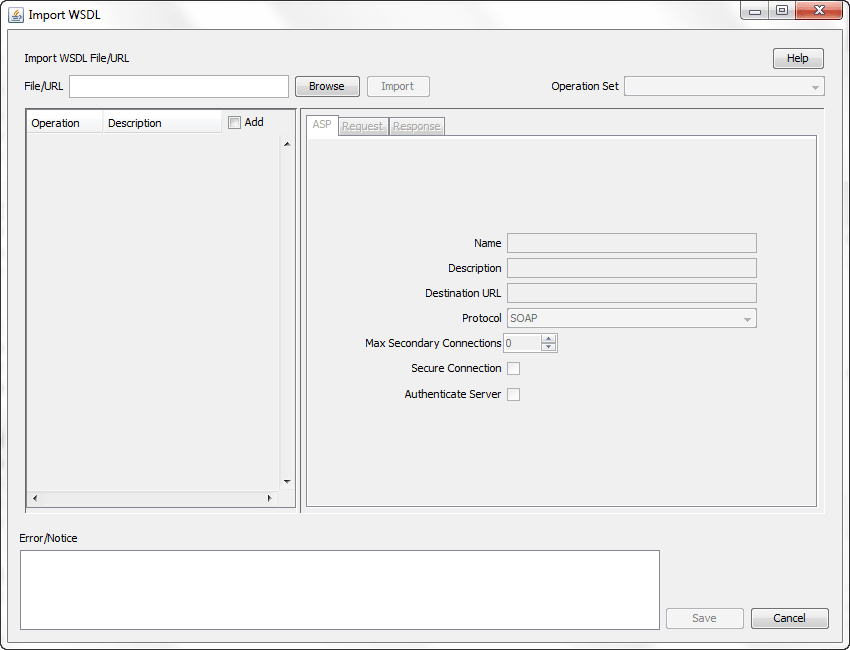This screenshot has height=650, width=850.
Task: Enable the Secure Connection checkbox
Action: click(x=513, y=369)
